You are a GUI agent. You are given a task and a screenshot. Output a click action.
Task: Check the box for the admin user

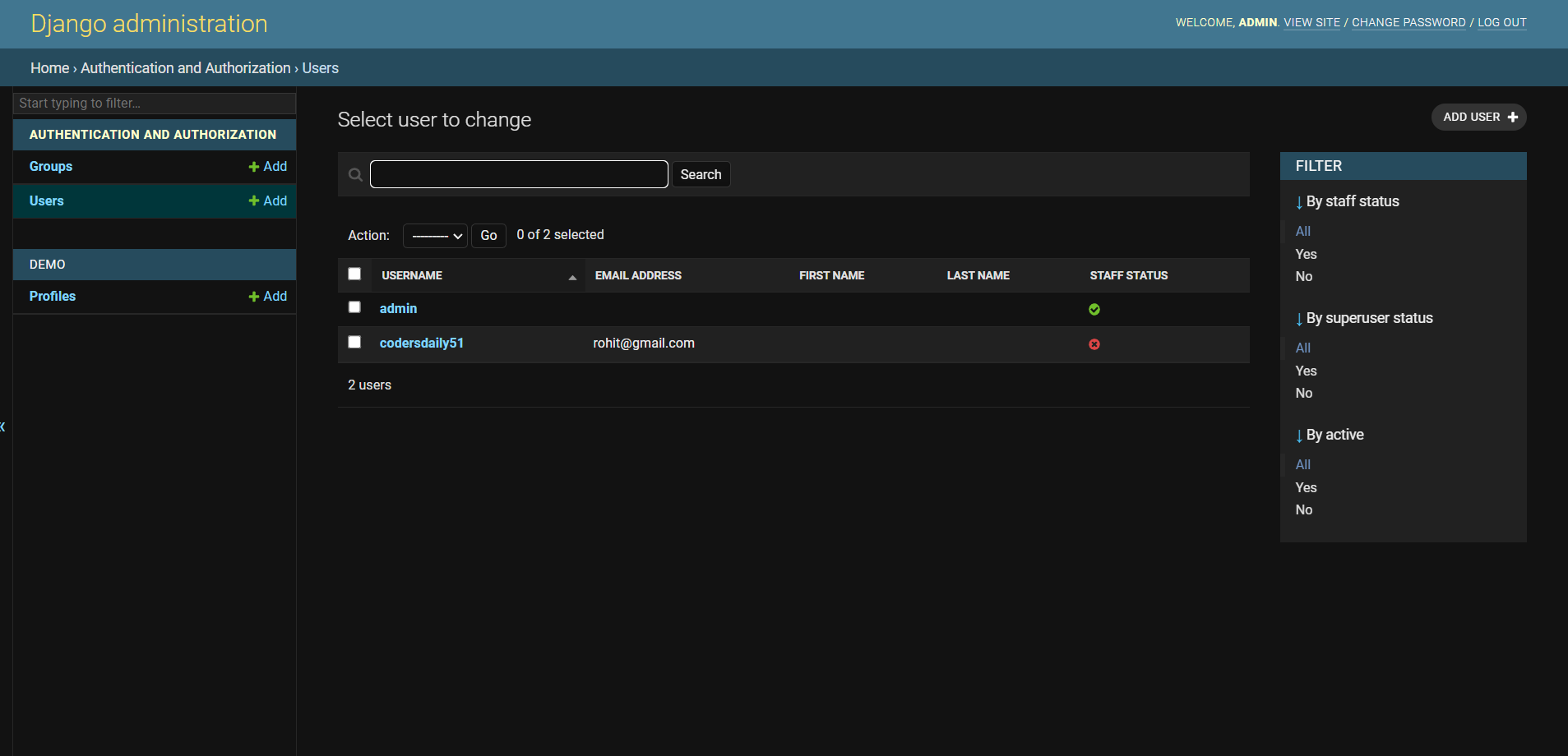click(354, 307)
